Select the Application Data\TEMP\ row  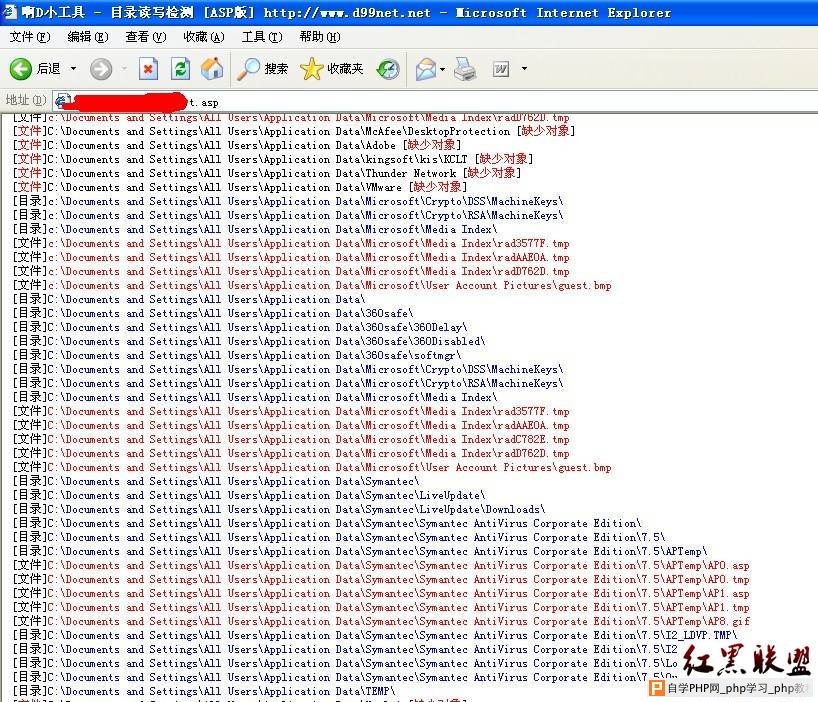point(204,692)
